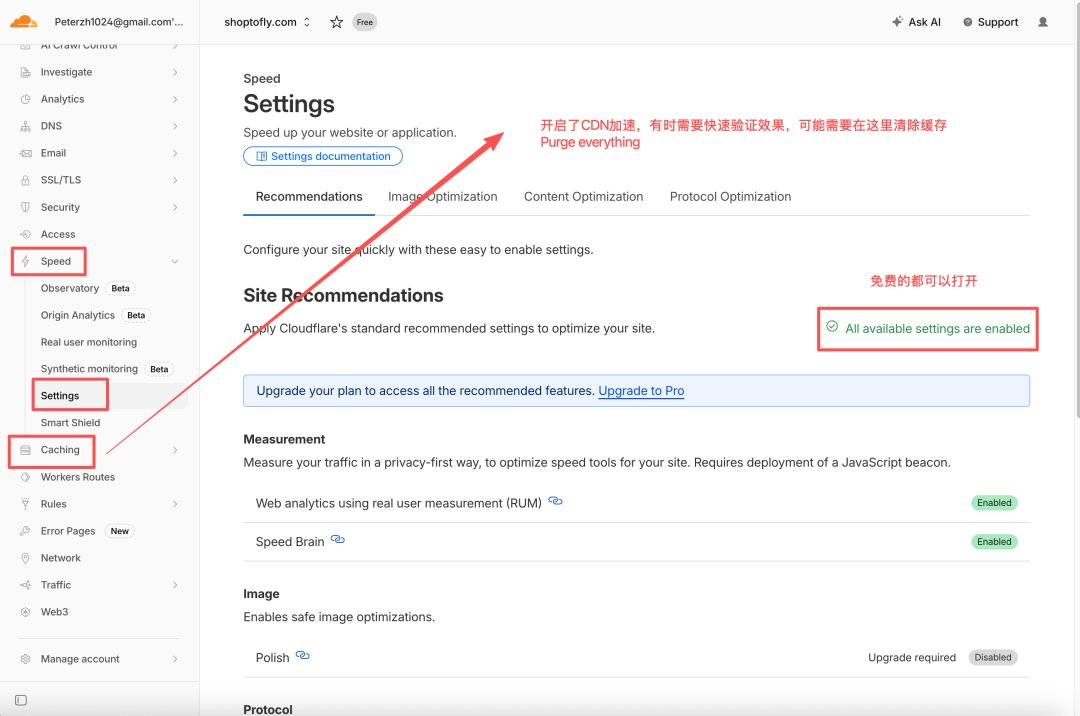Click link icon next to Speed Brain
1080x716 pixels.
(338, 540)
